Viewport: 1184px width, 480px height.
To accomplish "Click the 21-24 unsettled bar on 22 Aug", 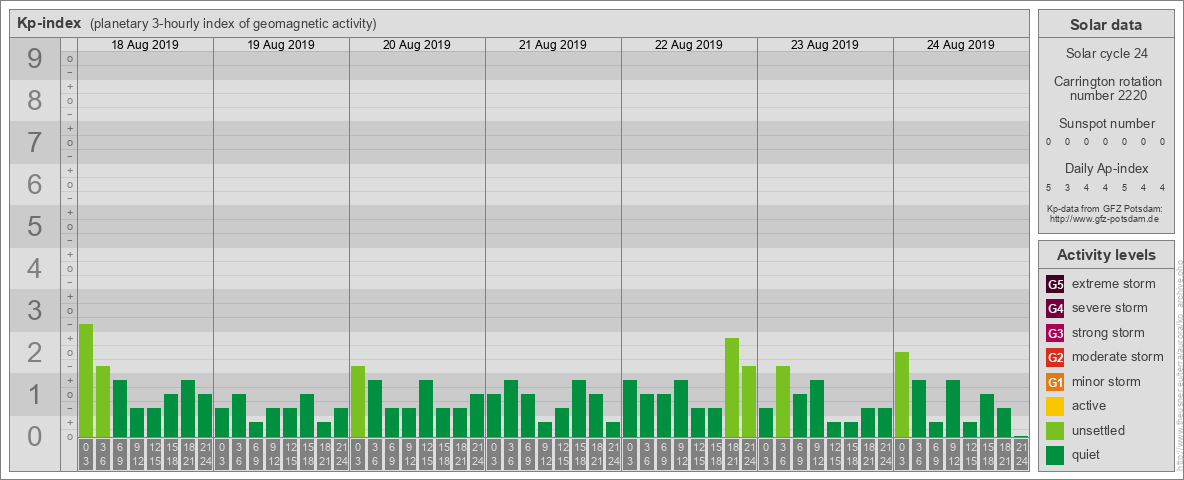I will [x=748, y=402].
